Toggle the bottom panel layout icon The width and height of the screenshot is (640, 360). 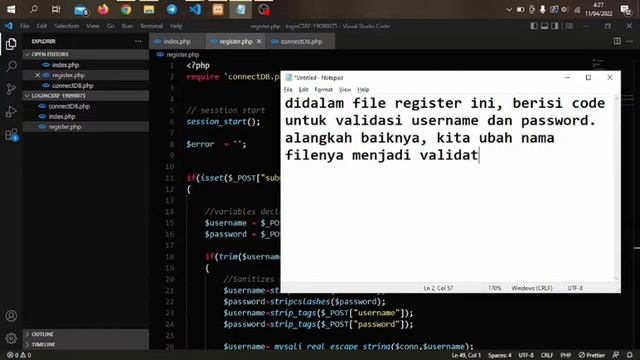[544, 26]
